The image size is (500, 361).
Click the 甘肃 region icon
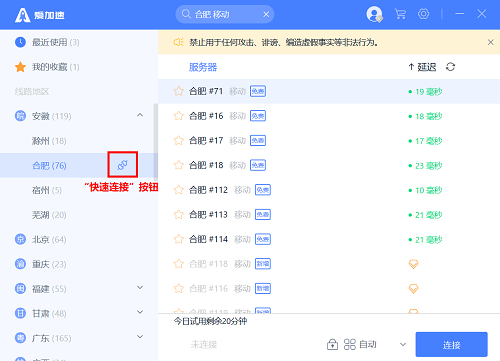(x=20, y=313)
